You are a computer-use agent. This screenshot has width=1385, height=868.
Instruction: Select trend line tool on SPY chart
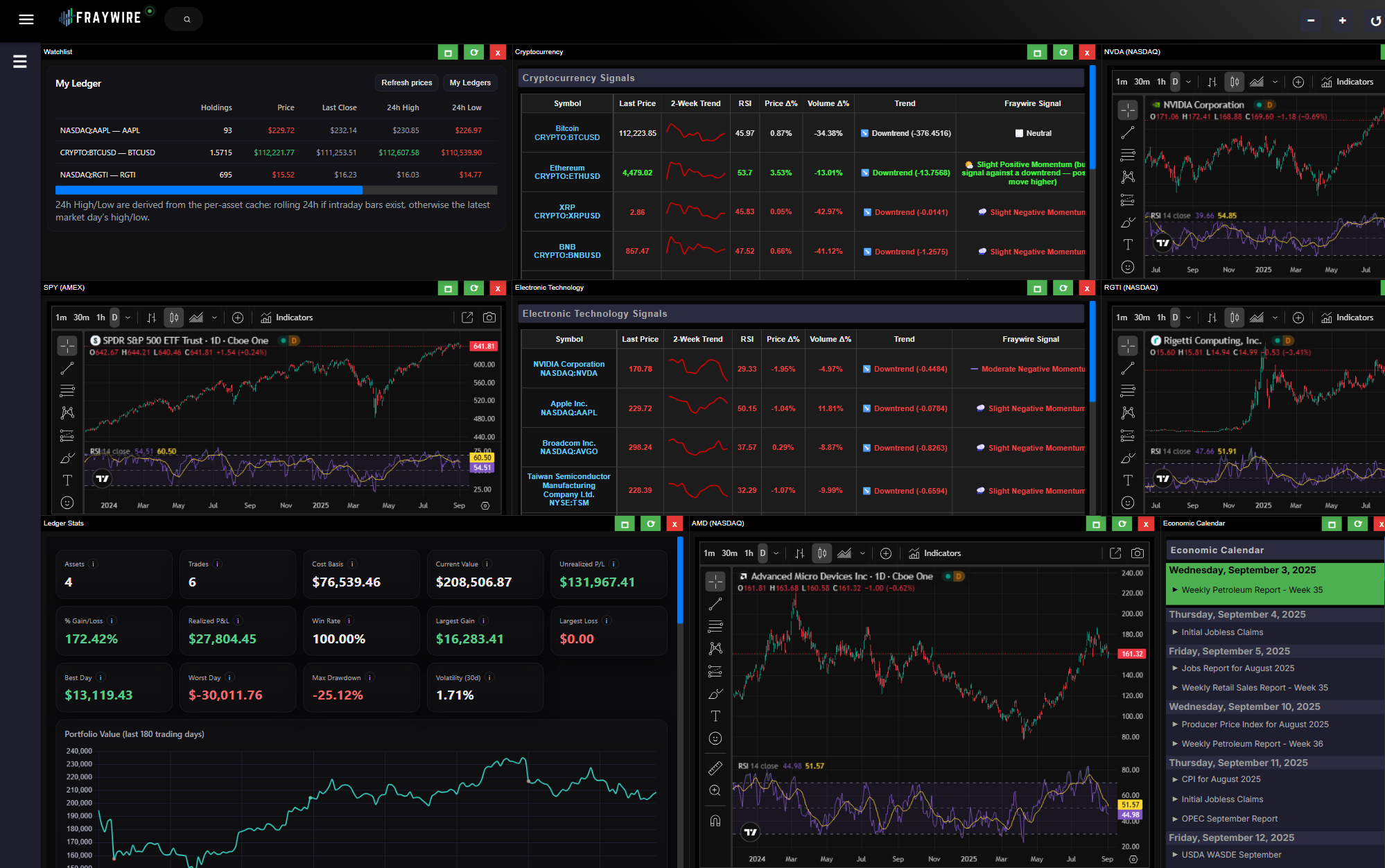click(x=67, y=368)
